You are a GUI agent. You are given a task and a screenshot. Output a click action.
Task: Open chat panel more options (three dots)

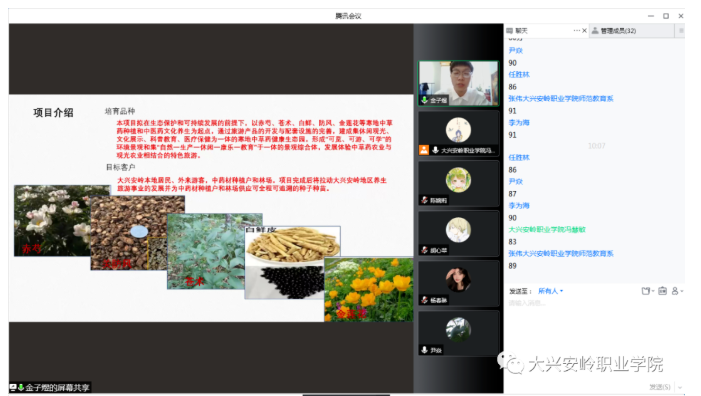pos(576,30)
